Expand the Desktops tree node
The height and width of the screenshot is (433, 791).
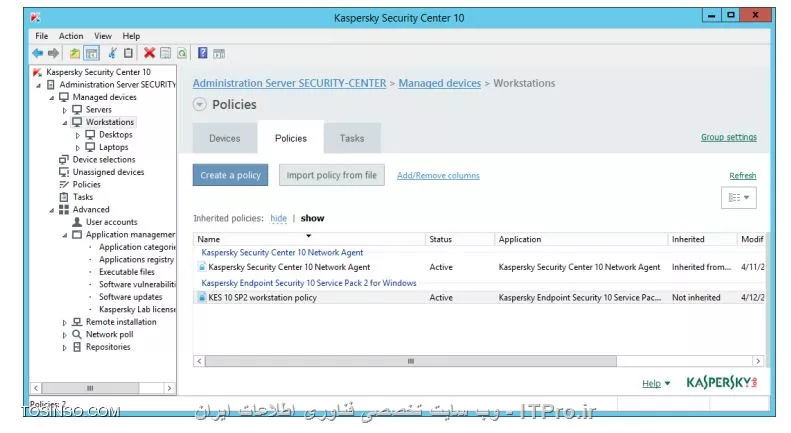click(78, 135)
